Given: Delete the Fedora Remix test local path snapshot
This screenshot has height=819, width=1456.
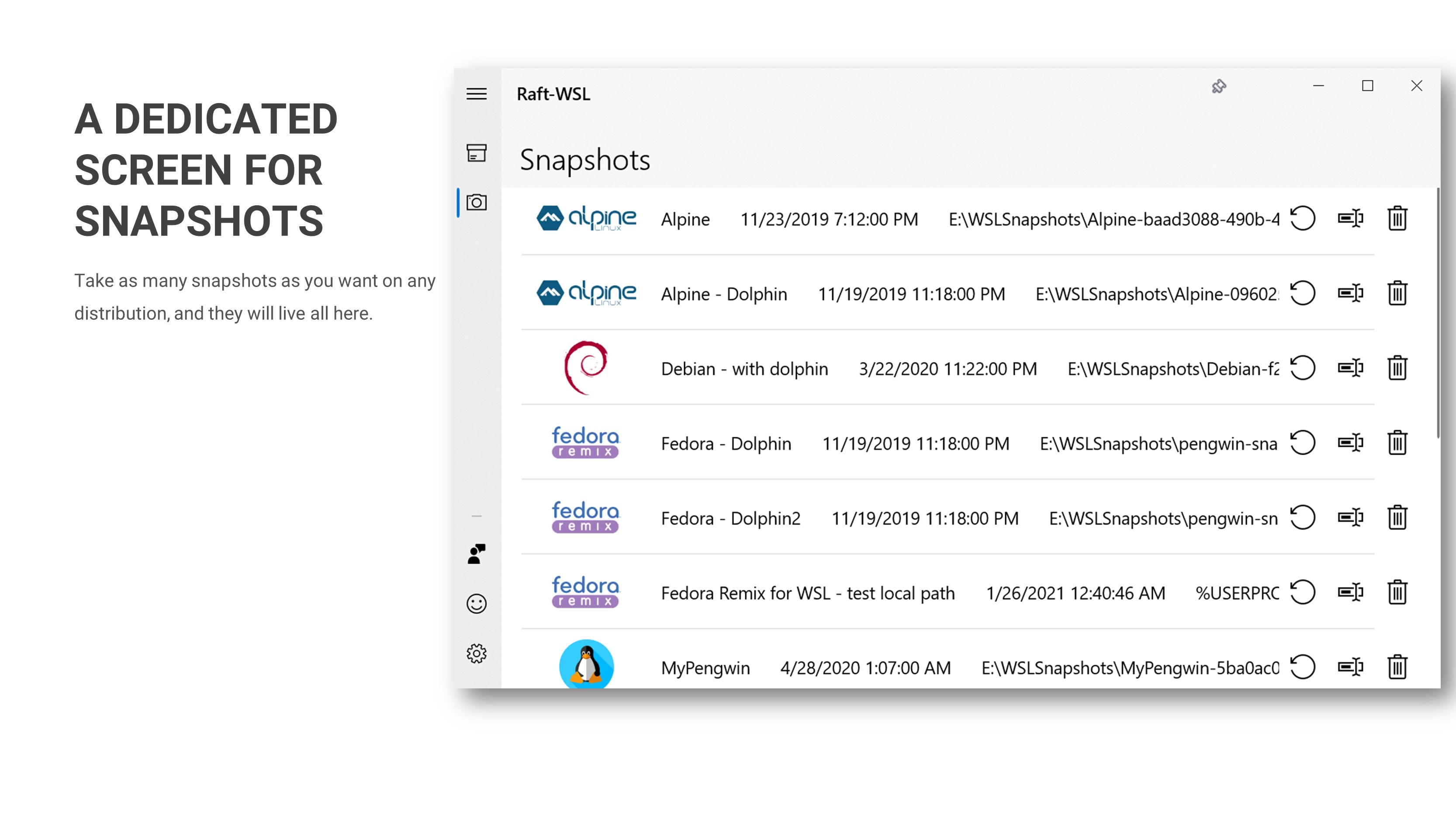Looking at the screenshot, I should pyautogui.click(x=1397, y=592).
